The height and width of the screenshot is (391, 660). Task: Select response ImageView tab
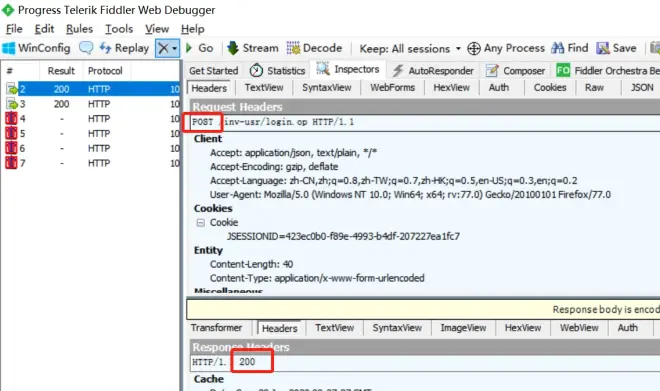click(x=463, y=328)
